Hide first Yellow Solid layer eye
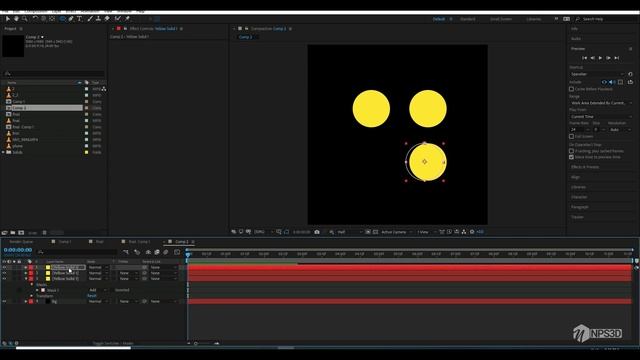Viewport: 640px width, 360px height. pos(4,267)
